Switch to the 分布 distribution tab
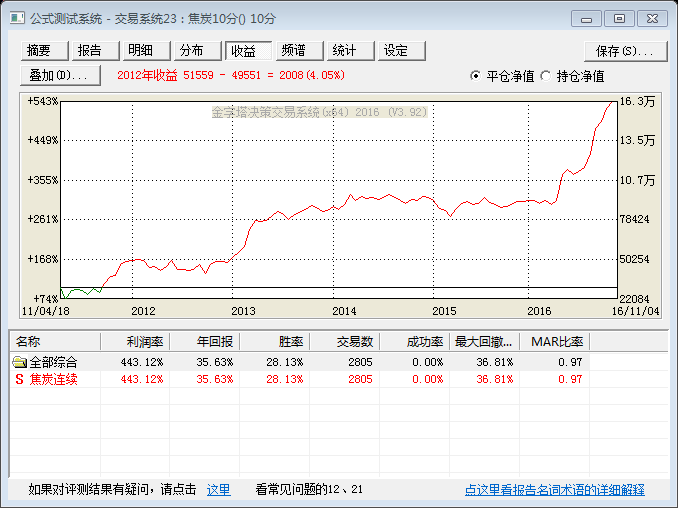 198,51
